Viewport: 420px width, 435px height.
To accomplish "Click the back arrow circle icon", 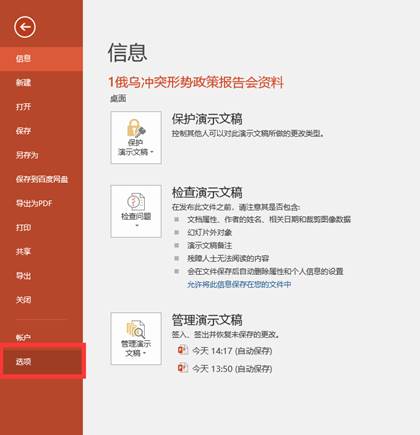I will click(25, 27).
